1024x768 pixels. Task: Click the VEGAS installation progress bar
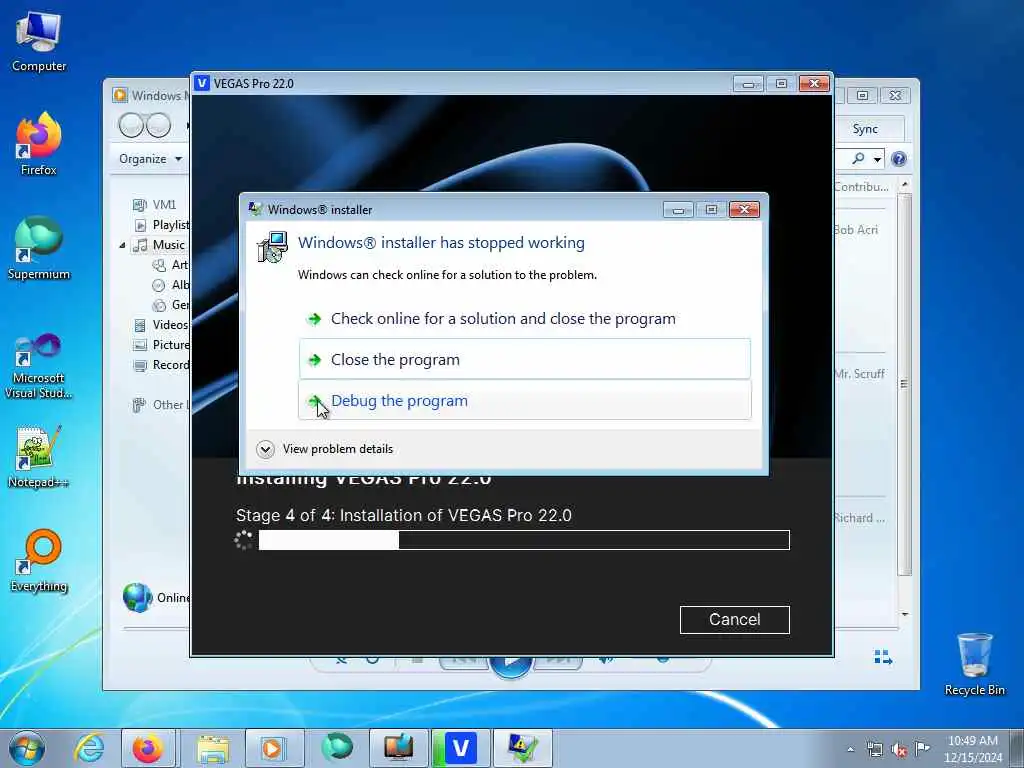tap(524, 540)
